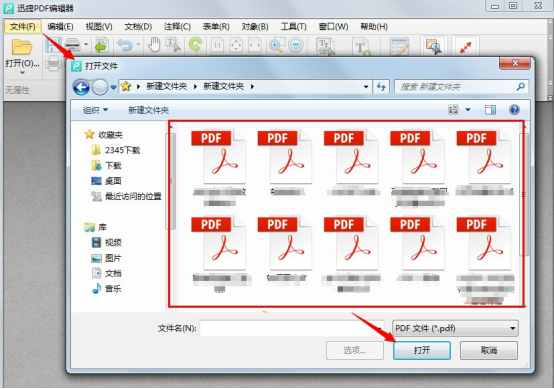Open the 对象(B) menu
This screenshot has height=389, width=554.
[255, 27]
